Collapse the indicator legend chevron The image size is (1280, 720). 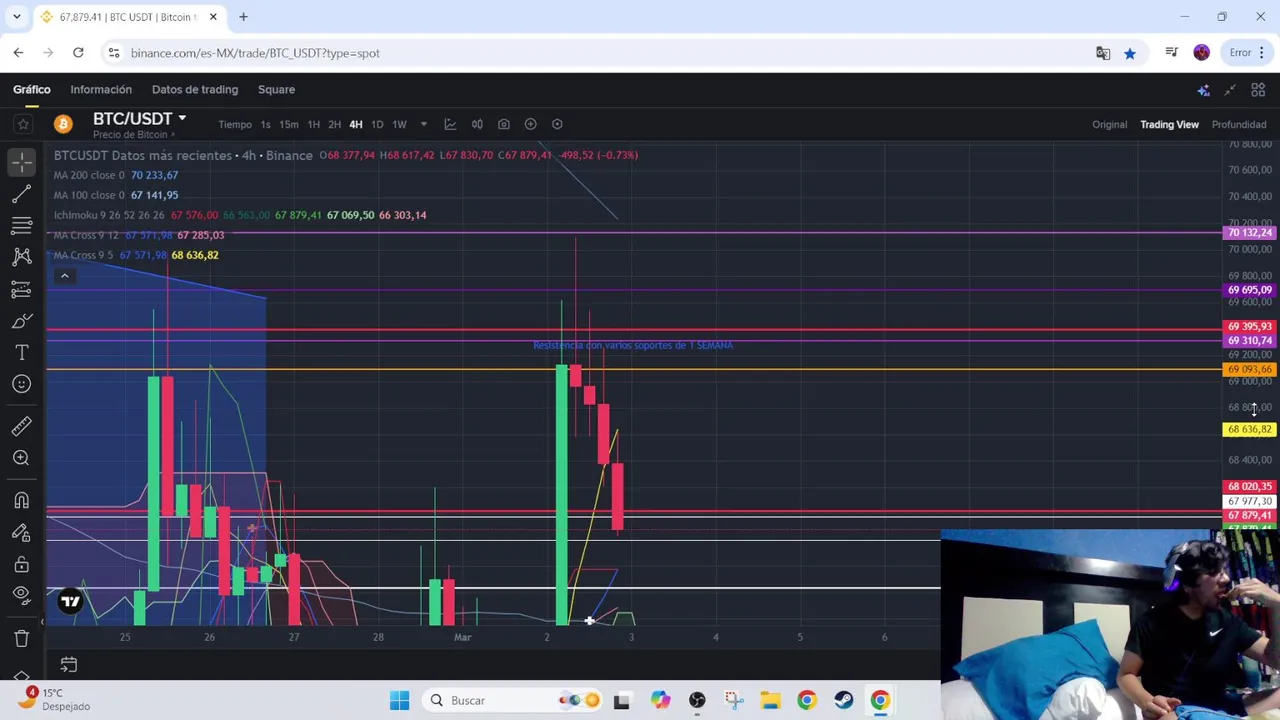coord(64,275)
